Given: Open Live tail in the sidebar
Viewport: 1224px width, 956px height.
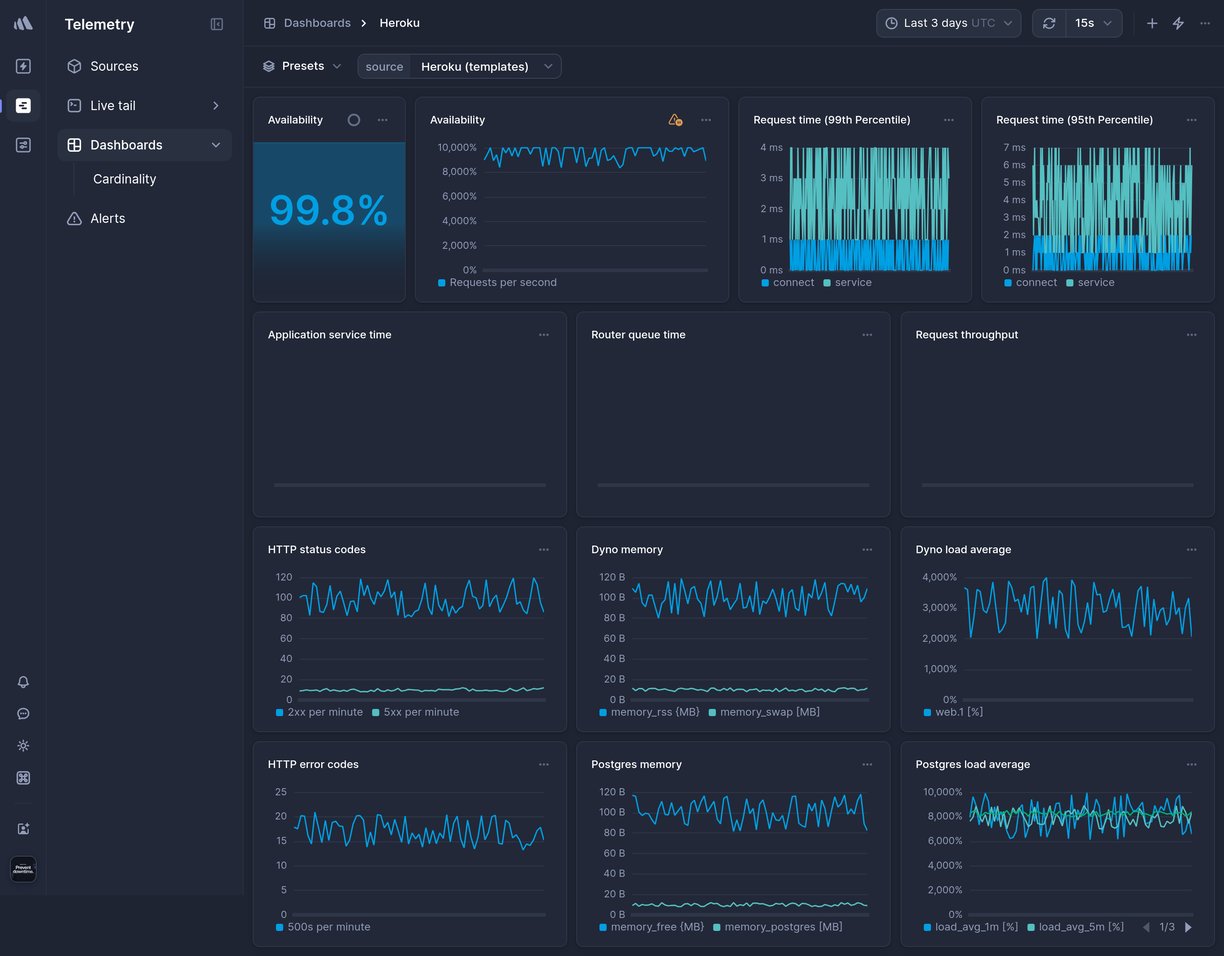Looking at the screenshot, I should click(x=144, y=105).
